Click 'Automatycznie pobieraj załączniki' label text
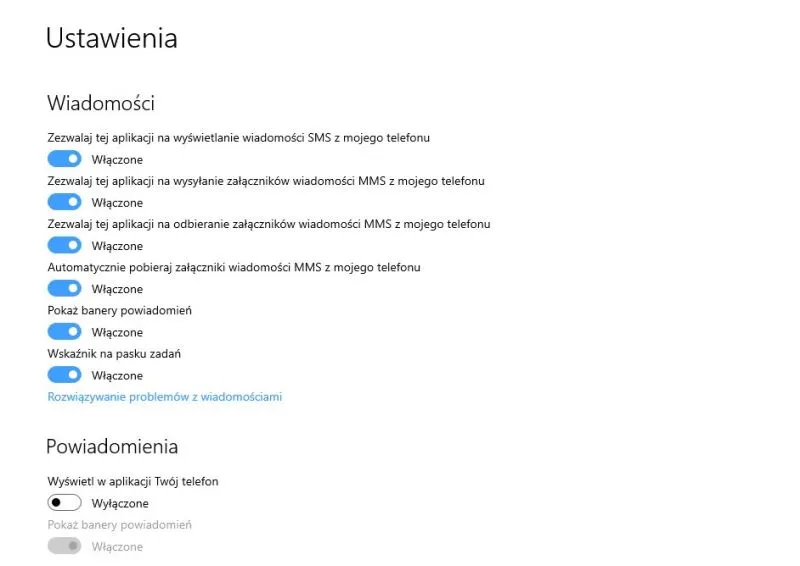 [234, 267]
